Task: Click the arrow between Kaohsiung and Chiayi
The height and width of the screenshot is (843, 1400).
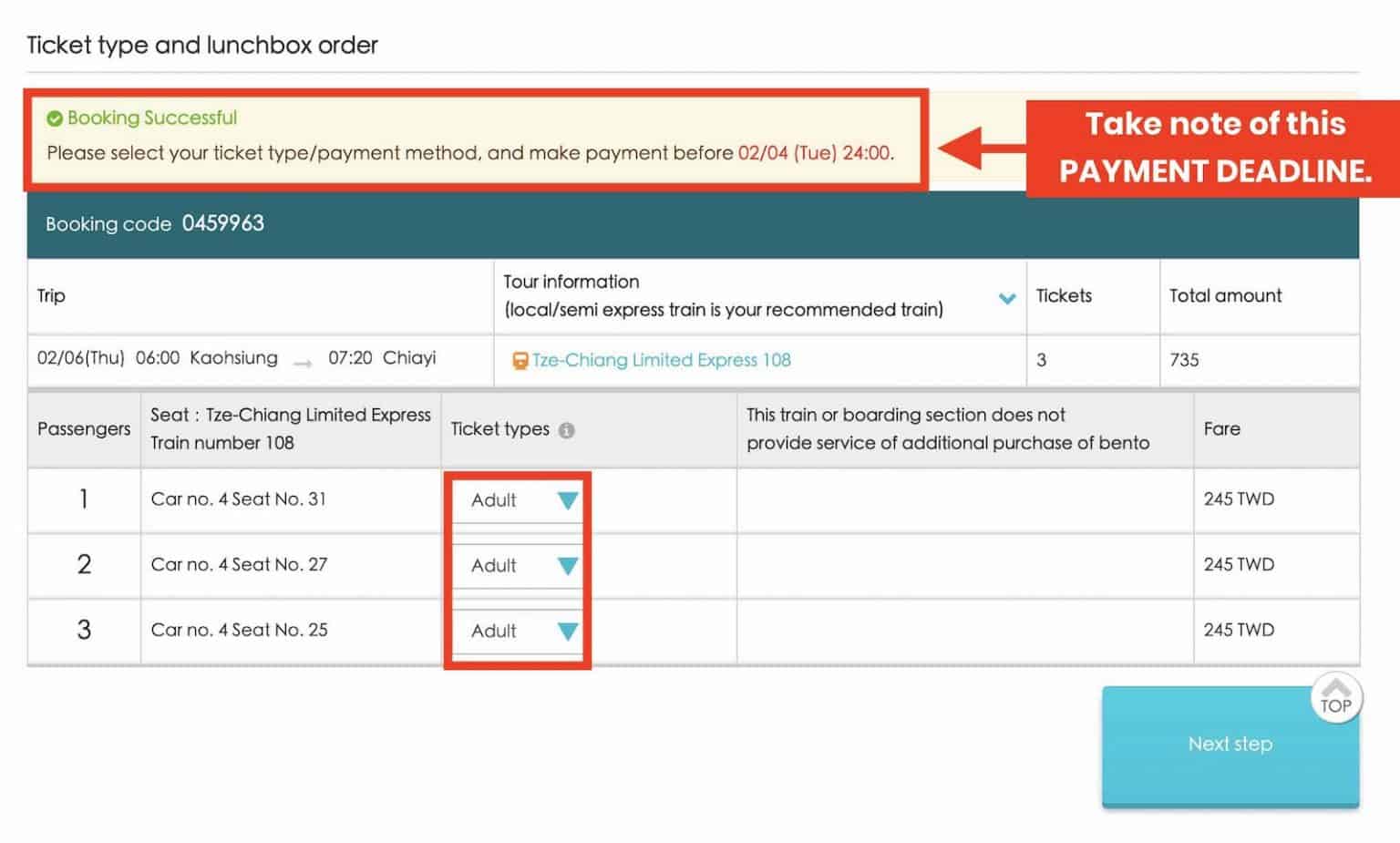Action: click(x=303, y=363)
